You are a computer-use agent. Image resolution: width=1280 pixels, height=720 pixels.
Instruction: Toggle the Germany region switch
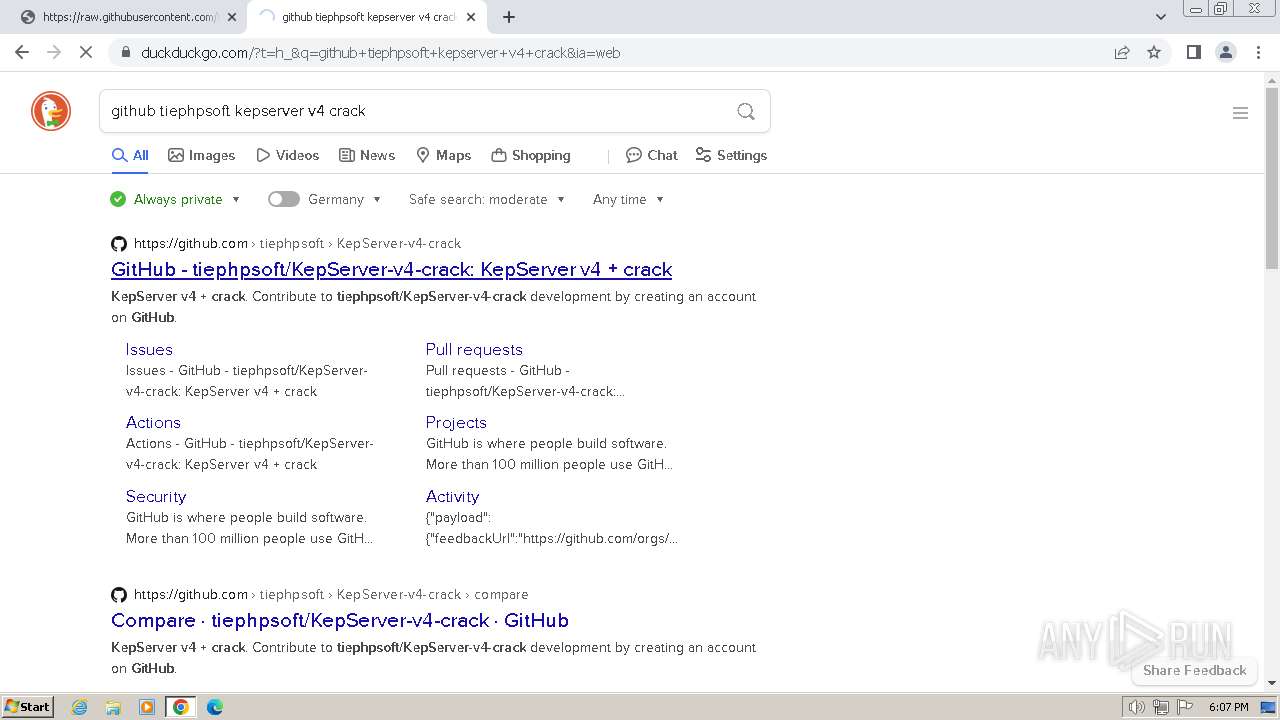coord(284,199)
